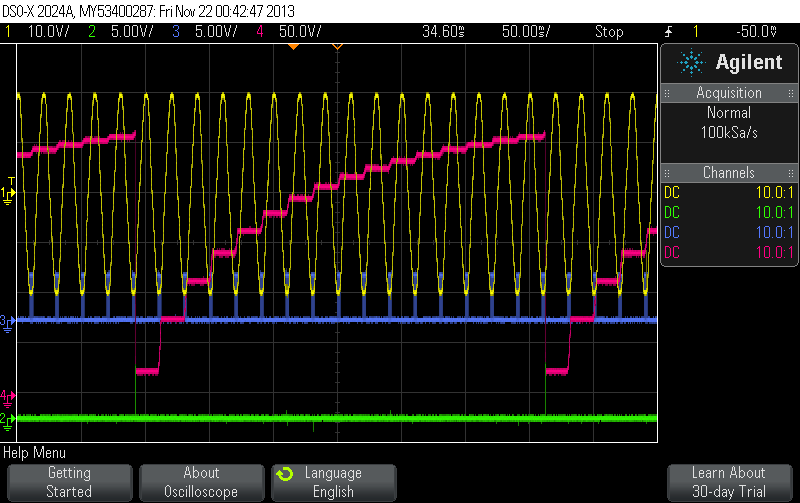Select the channel 2 ground marker
Viewport: 800px width, 503px height.
pos(8,421)
